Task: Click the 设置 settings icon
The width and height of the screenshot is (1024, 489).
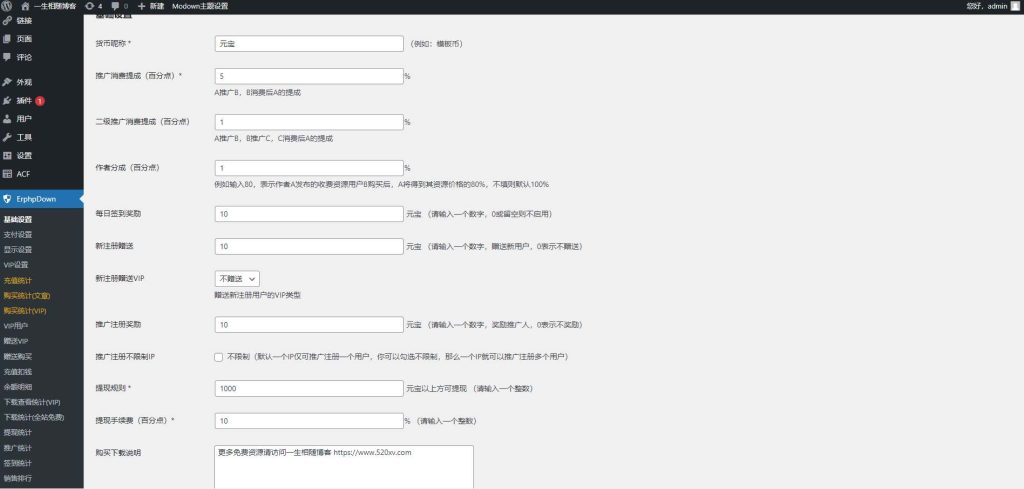Action: pyautogui.click(x=7, y=155)
